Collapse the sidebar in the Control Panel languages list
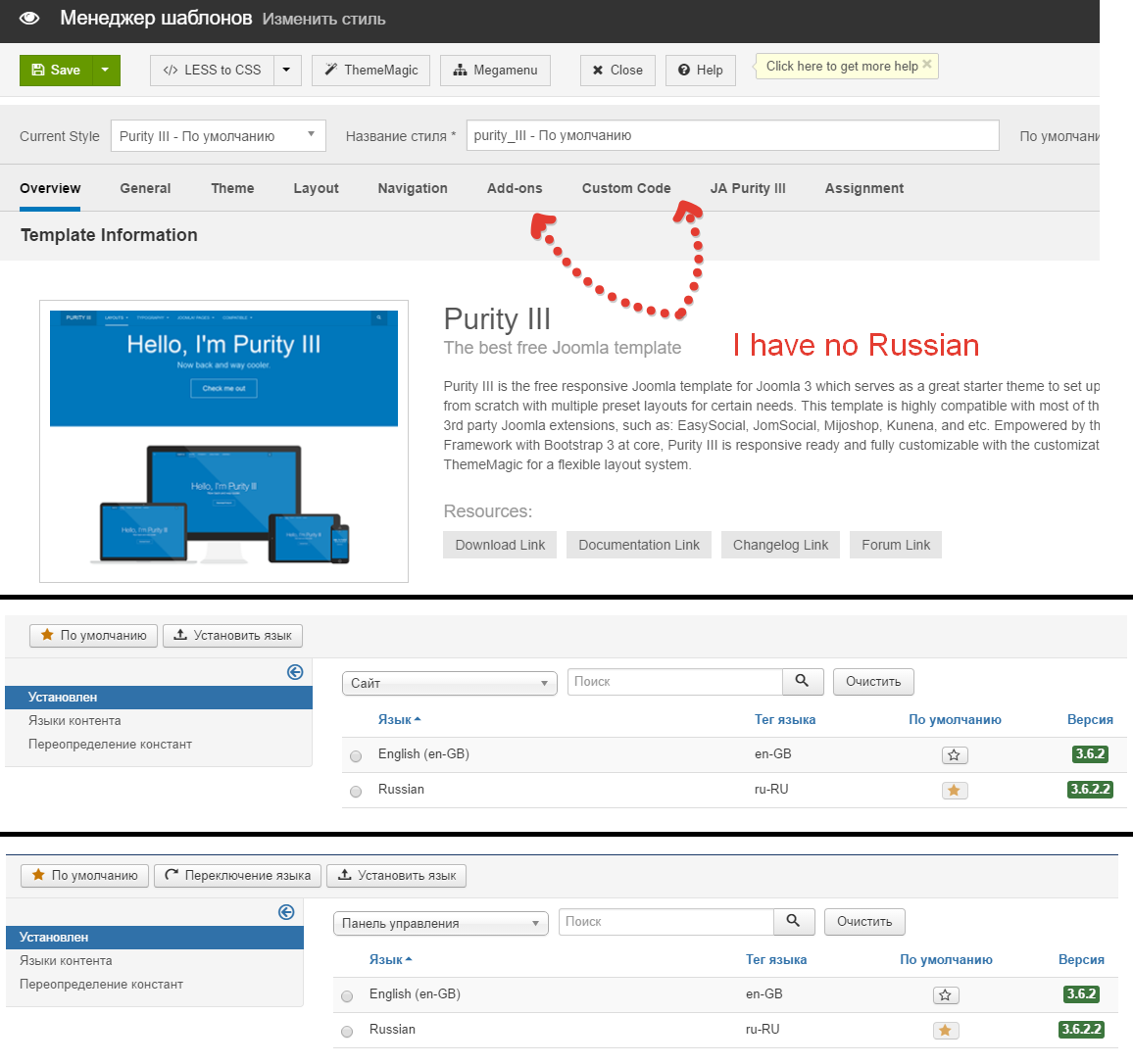1133x1064 pixels. pos(286,912)
